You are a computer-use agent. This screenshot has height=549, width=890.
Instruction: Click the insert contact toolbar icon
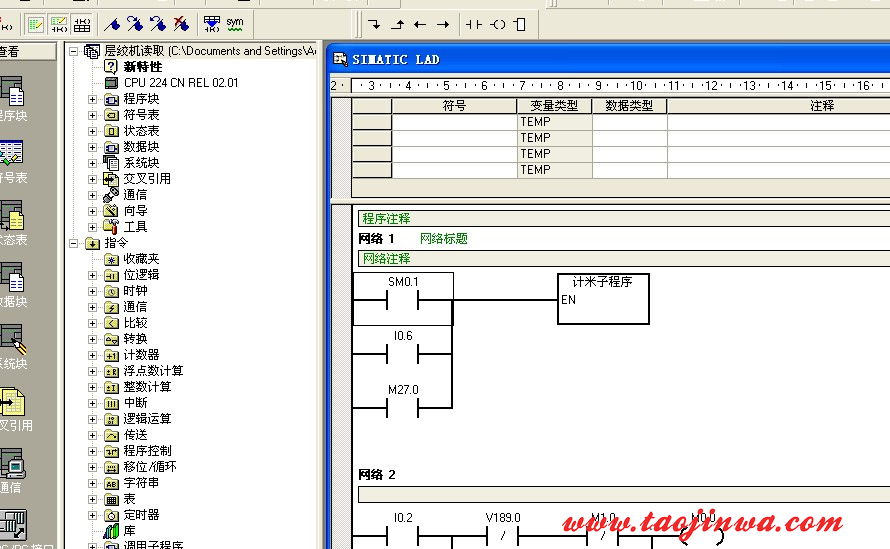coord(474,24)
